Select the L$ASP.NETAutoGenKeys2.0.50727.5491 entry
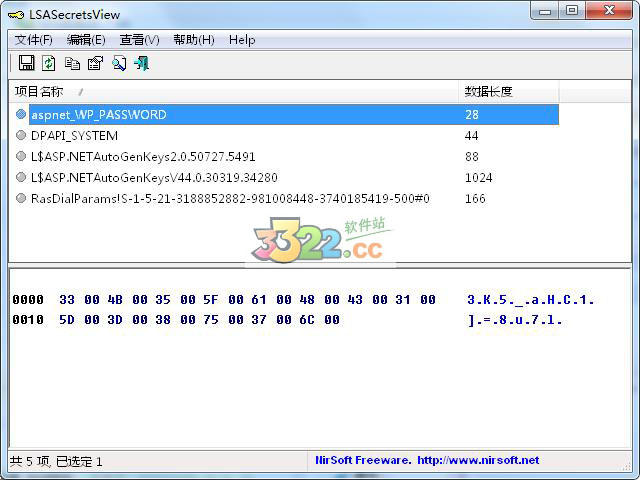 pyautogui.click(x=143, y=157)
